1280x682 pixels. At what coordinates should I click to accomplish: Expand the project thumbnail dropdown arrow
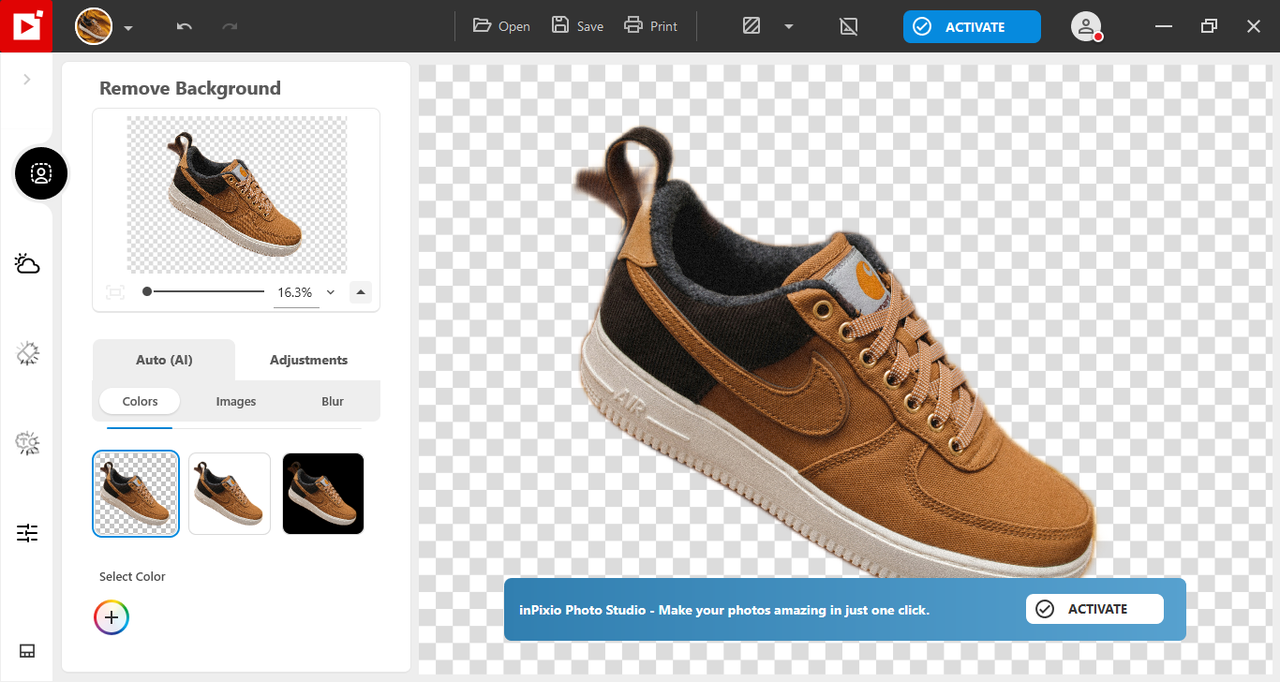point(129,28)
